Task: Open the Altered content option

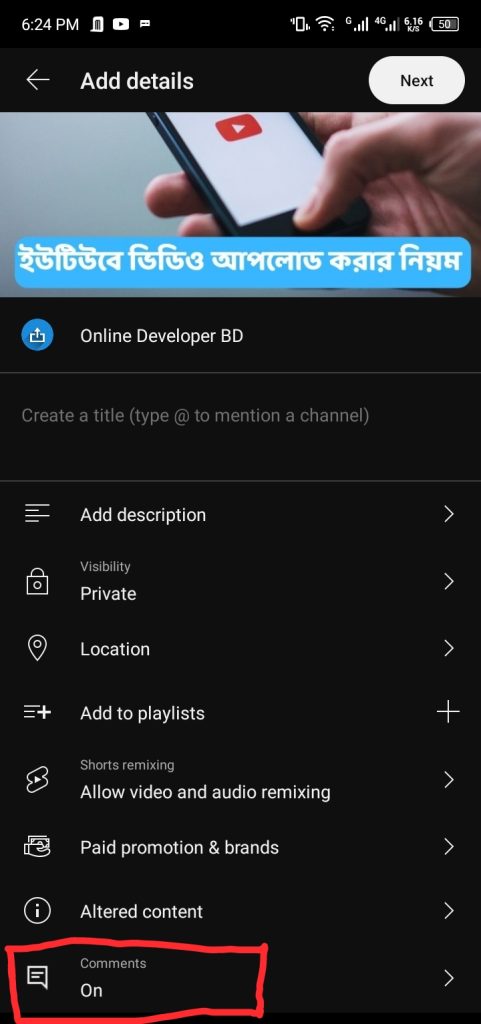Action: [x=240, y=912]
